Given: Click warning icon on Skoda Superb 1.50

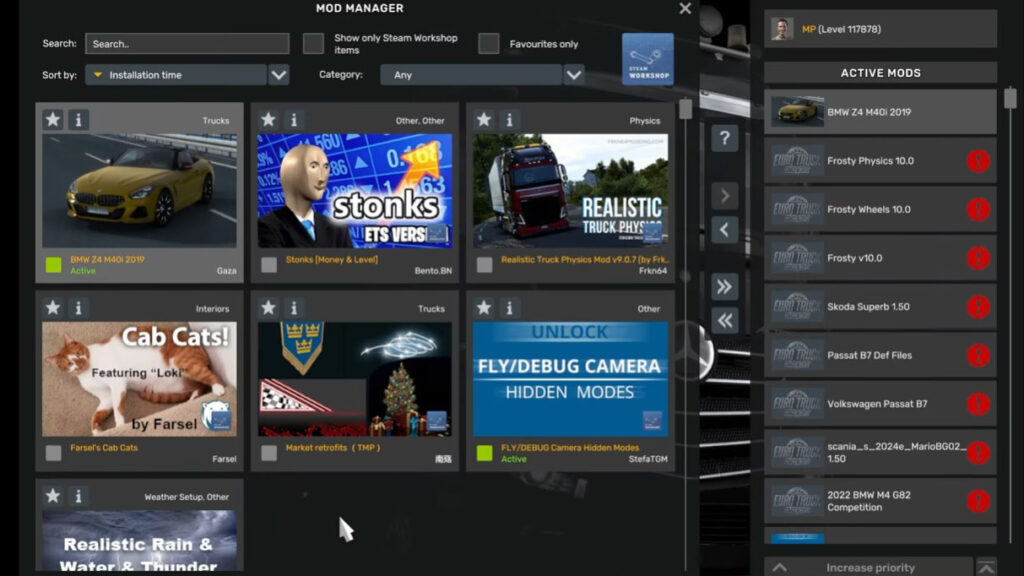Looking at the screenshot, I should coord(978,306).
